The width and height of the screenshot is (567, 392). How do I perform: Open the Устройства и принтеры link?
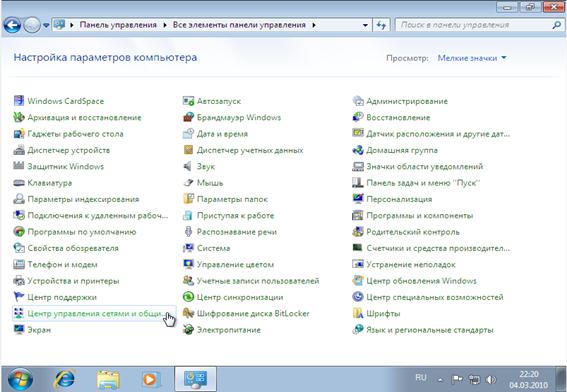[73, 281]
